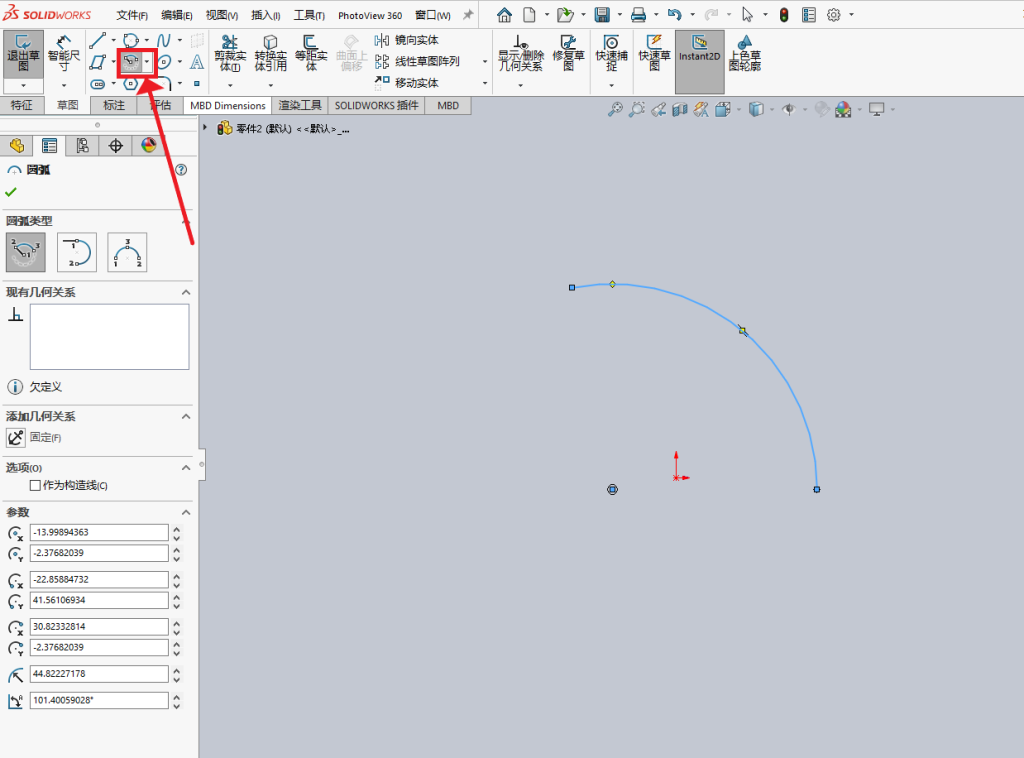Switch to the 渲染工具 tab

click(300, 105)
